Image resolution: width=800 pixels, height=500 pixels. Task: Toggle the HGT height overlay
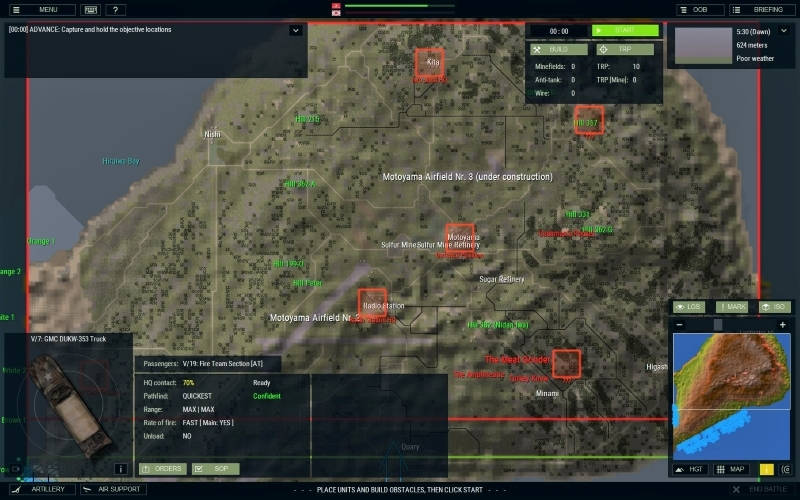tap(690, 469)
